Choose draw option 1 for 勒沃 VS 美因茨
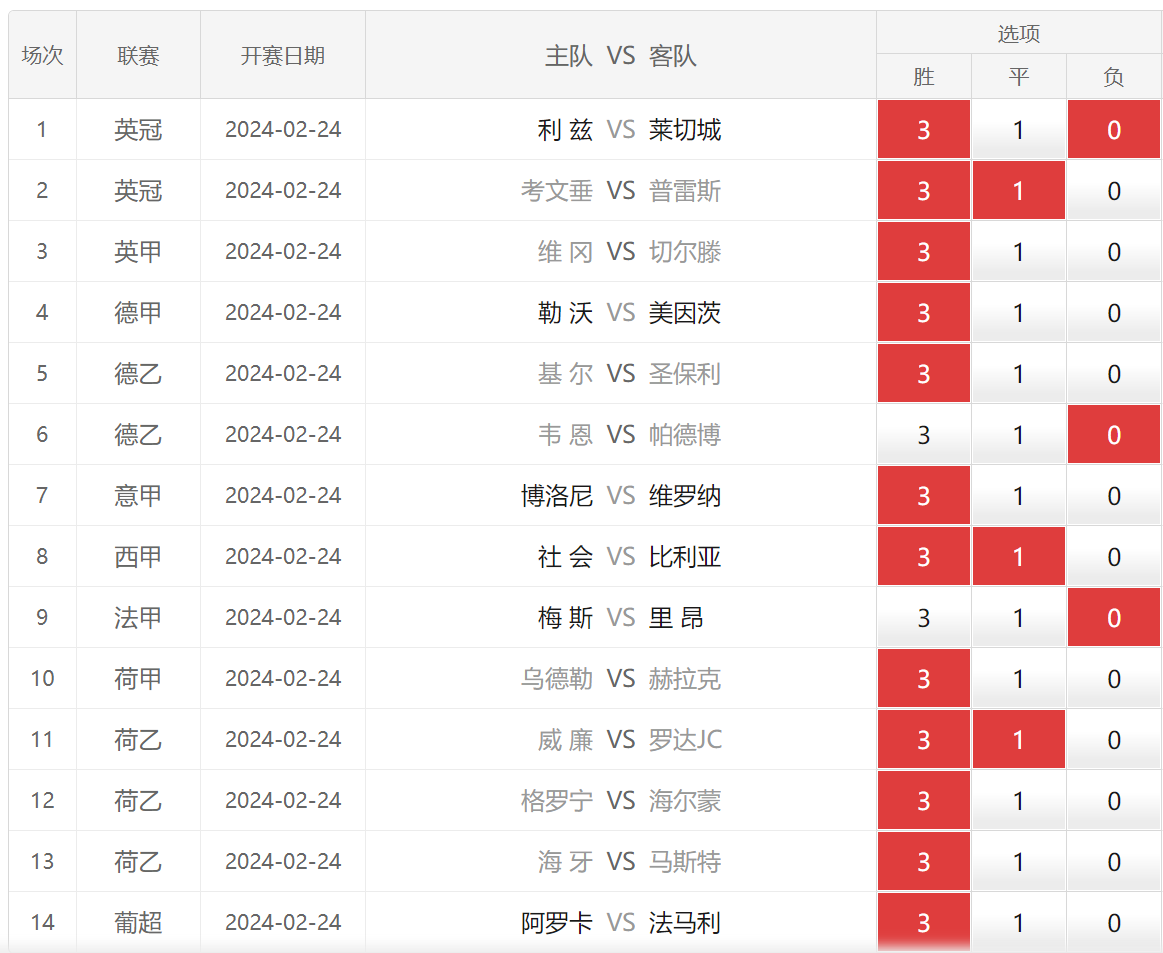 1018,312
